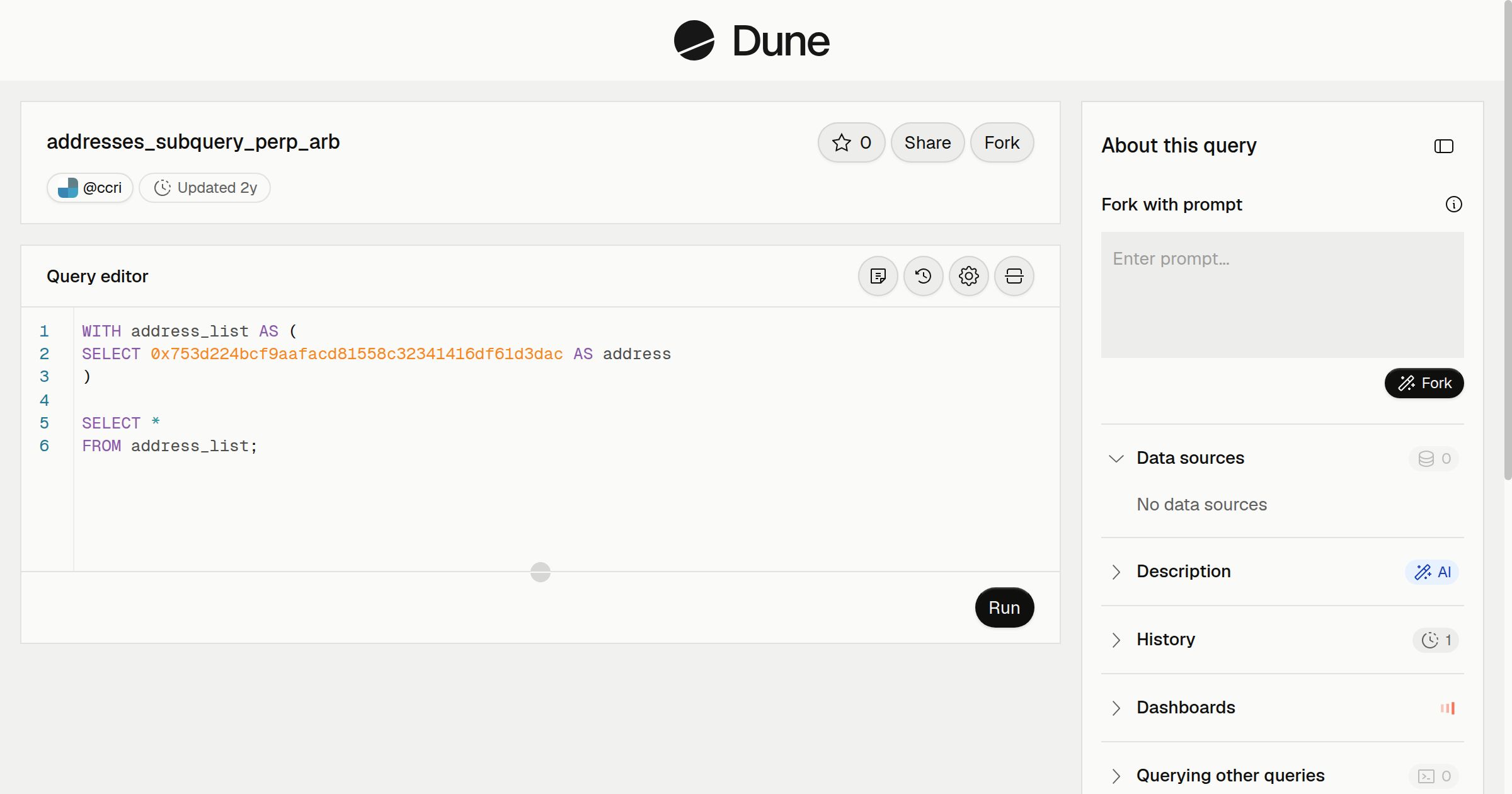The height and width of the screenshot is (794, 1512).
Task: Expand the Dashboards section
Action: (x=1116, y=708)
